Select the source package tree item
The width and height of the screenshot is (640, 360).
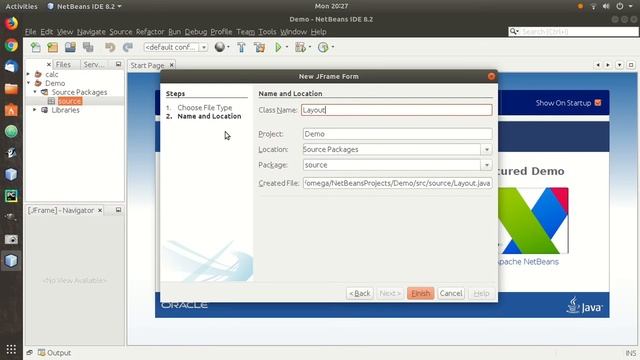70,101
